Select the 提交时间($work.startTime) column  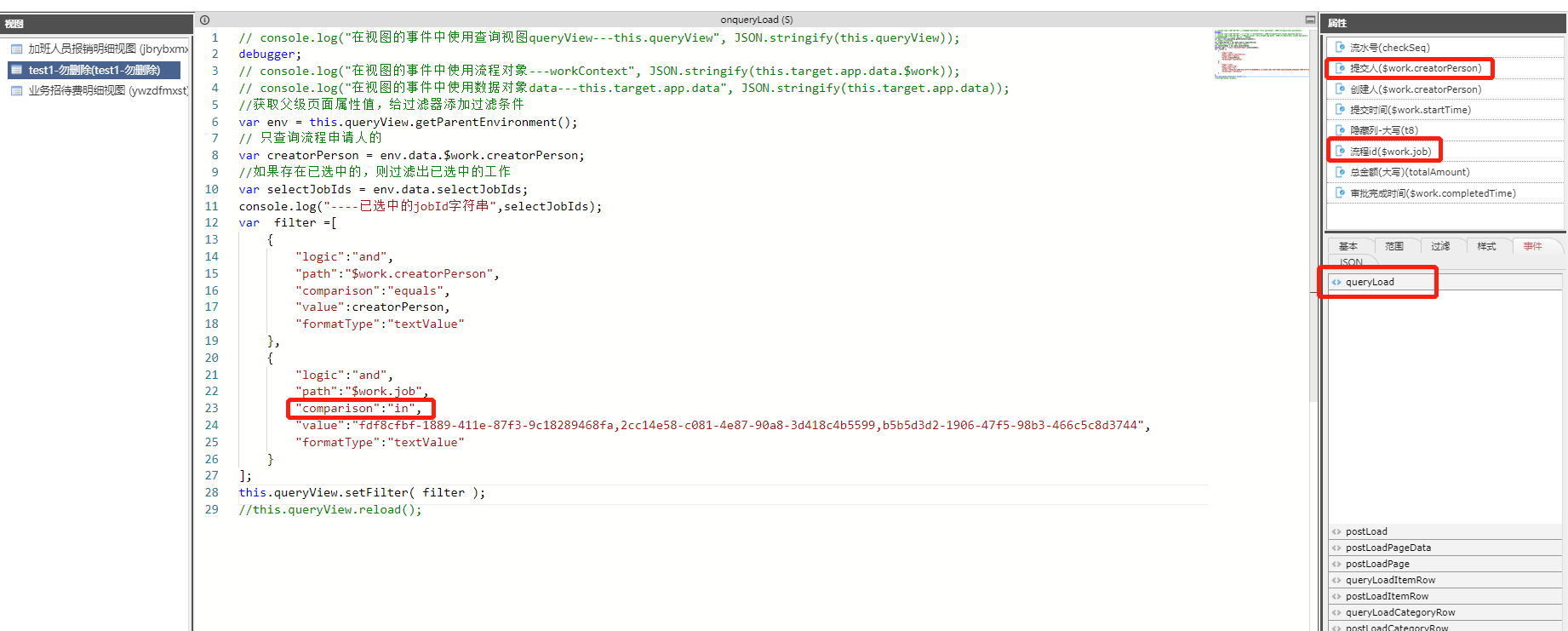click(x=1445, y=110)
